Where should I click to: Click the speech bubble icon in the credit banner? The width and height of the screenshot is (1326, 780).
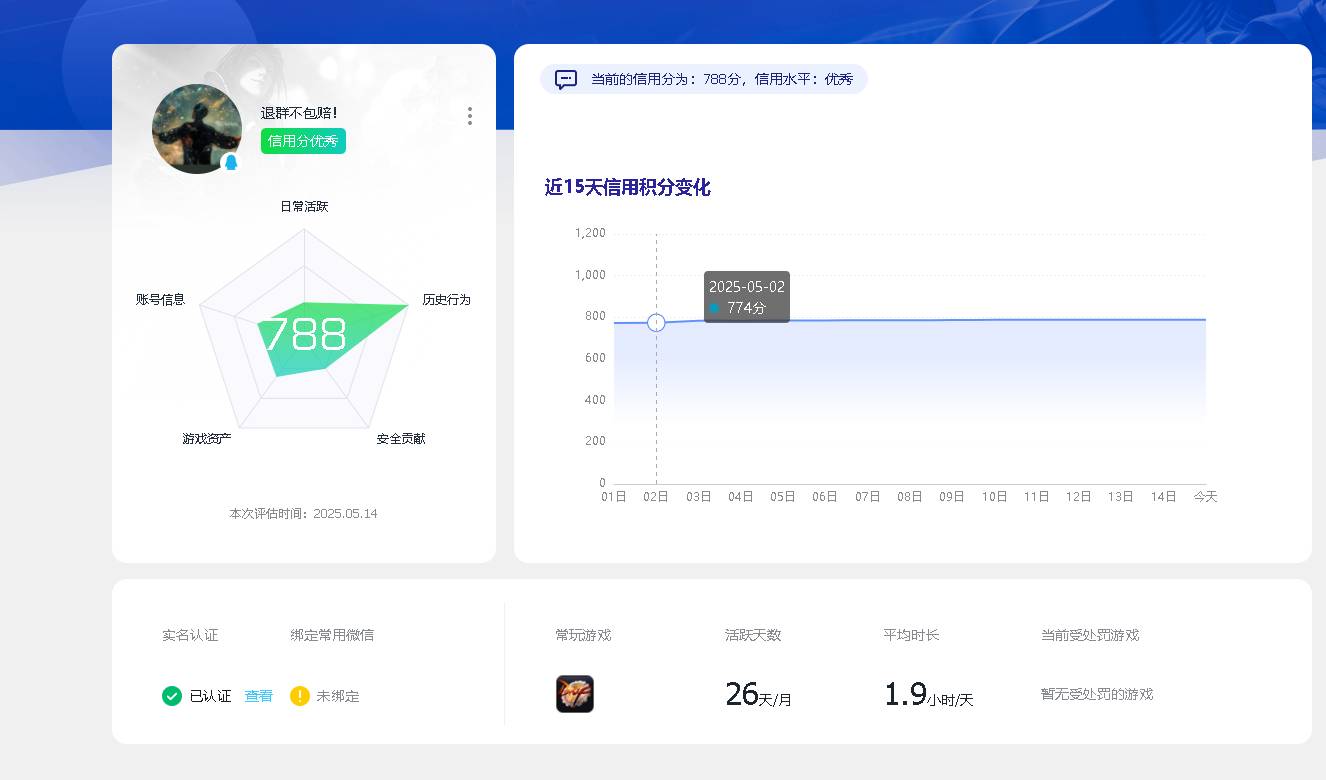[566, 79]
